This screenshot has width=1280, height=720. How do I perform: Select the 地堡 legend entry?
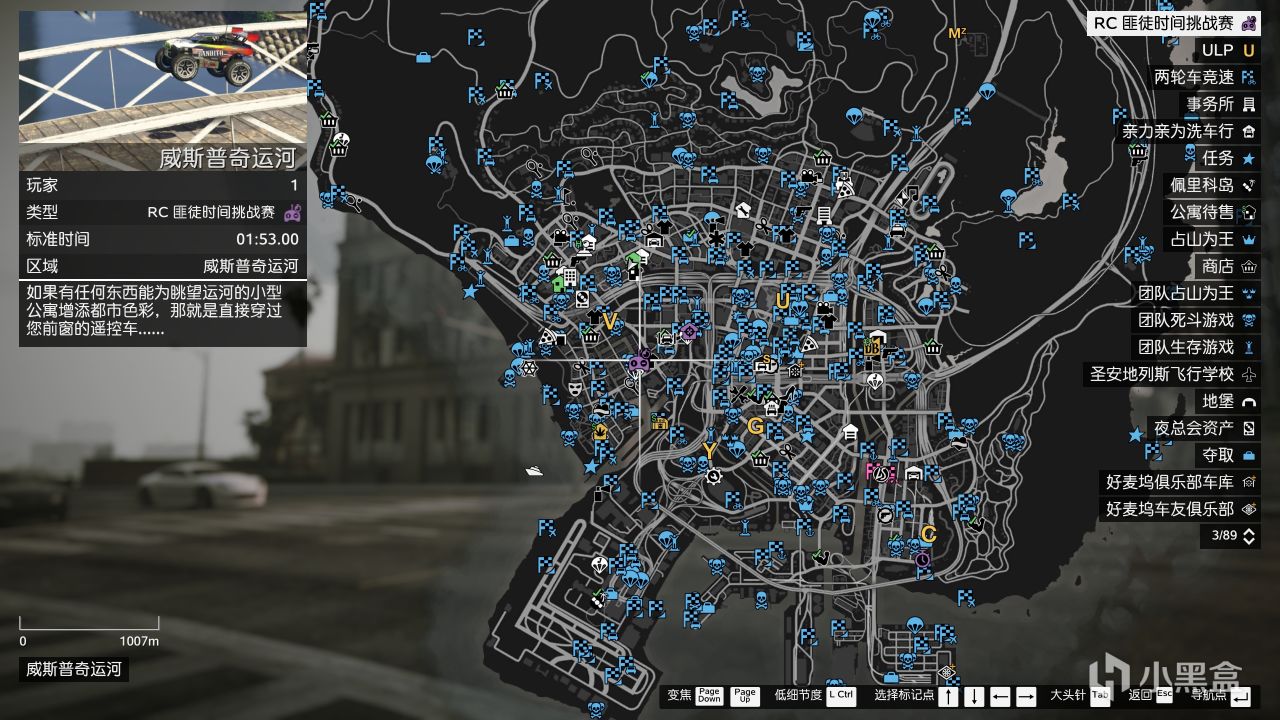pyautogui.click(x=1228, y=401)
